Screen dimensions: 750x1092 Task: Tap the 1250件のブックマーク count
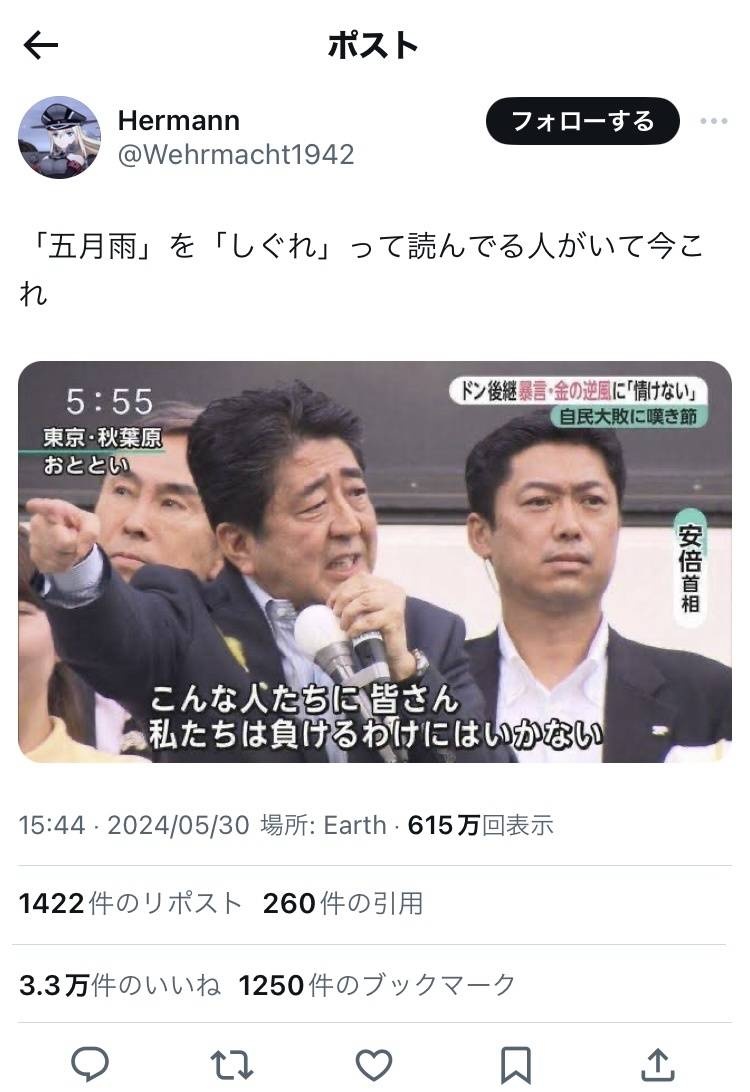click(x=377, y=985)
